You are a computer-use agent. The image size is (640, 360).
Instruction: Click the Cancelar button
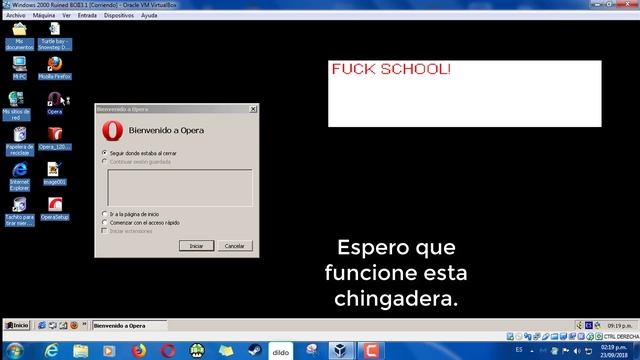point(235,246)
